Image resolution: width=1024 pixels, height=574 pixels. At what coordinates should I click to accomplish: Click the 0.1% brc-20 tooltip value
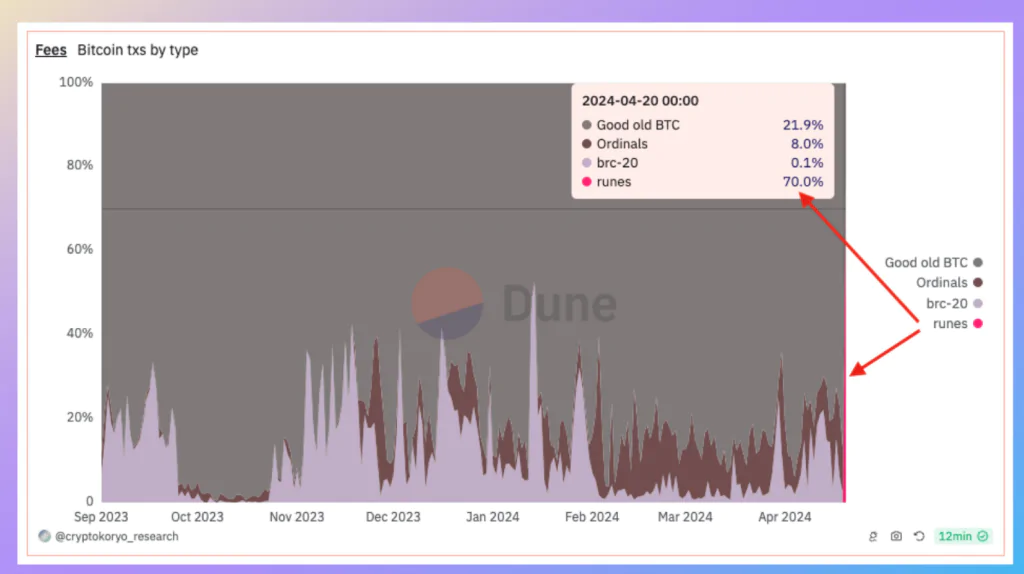click(x=807, y=163)
